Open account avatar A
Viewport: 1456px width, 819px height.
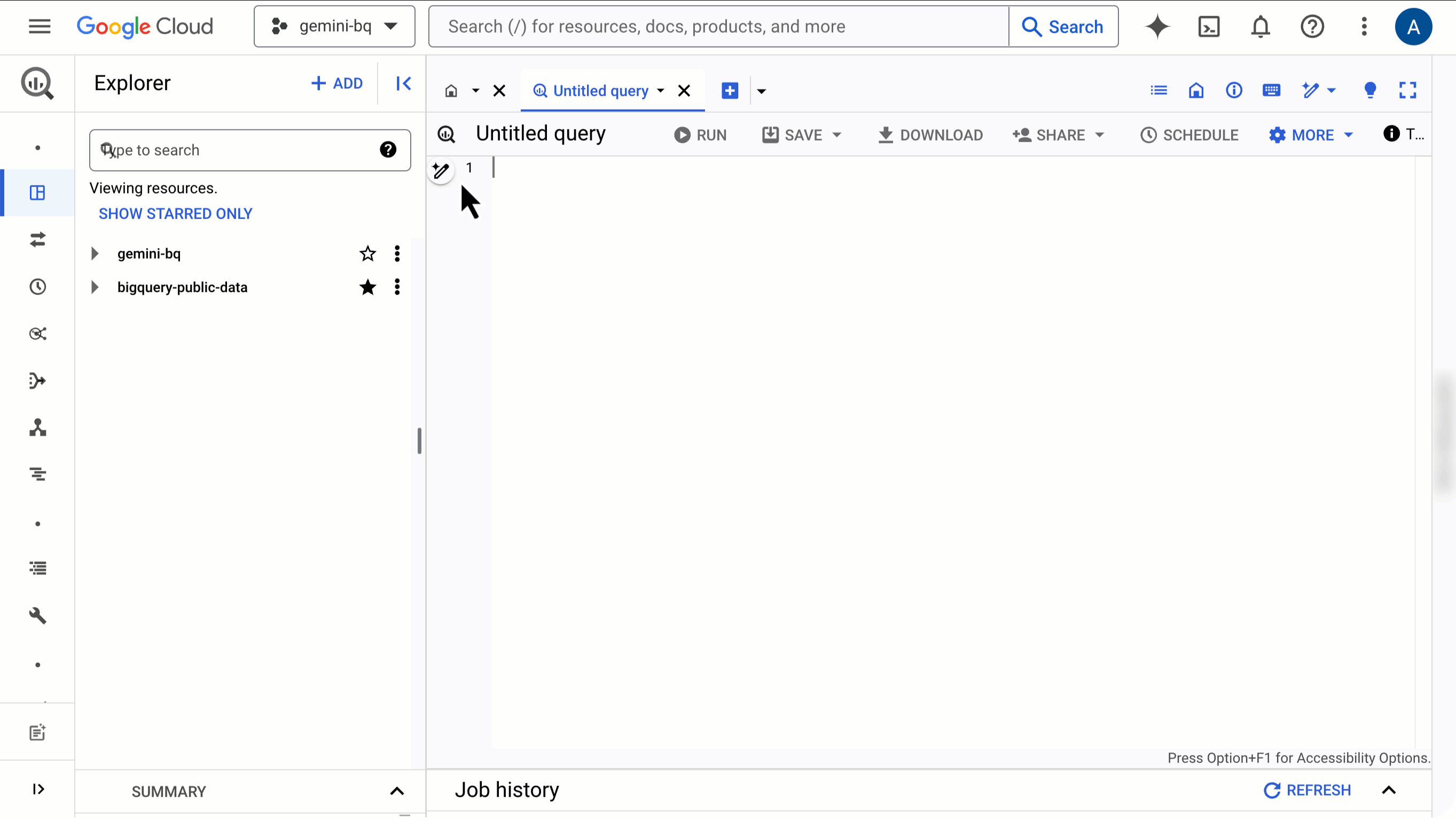(1413, 27)
